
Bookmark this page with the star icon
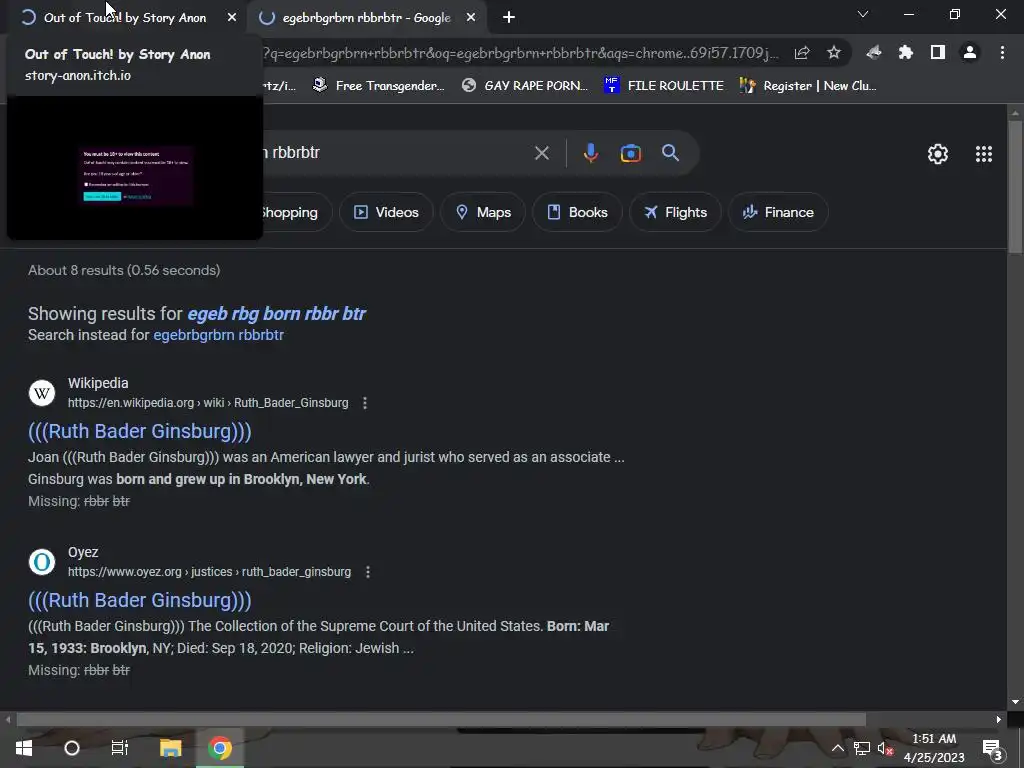pyautogui.click(x=834, y=53)
